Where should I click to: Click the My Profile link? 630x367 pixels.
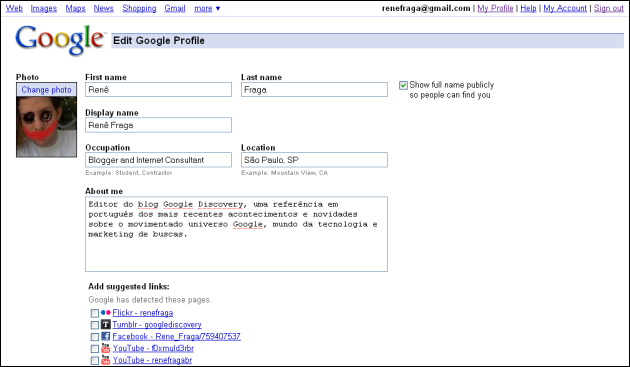click(x=495, y=8)
